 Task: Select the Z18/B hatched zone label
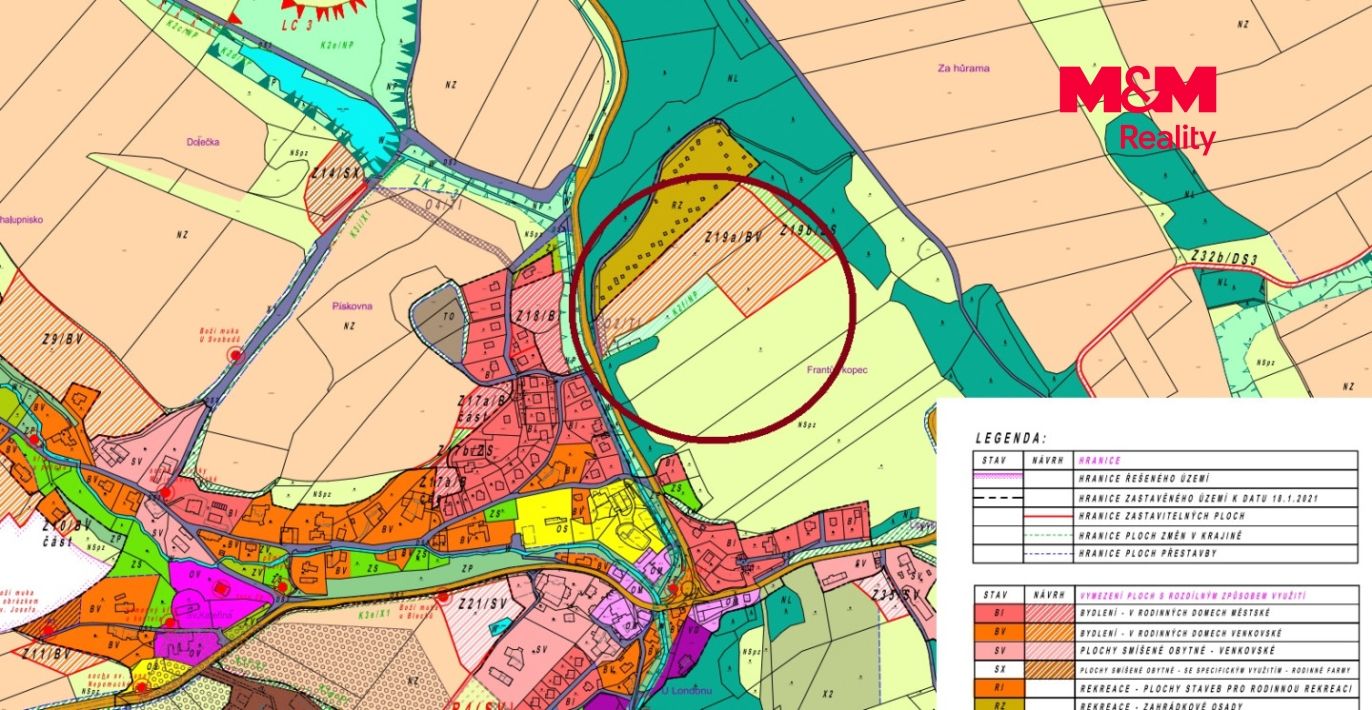coord(537,316)
